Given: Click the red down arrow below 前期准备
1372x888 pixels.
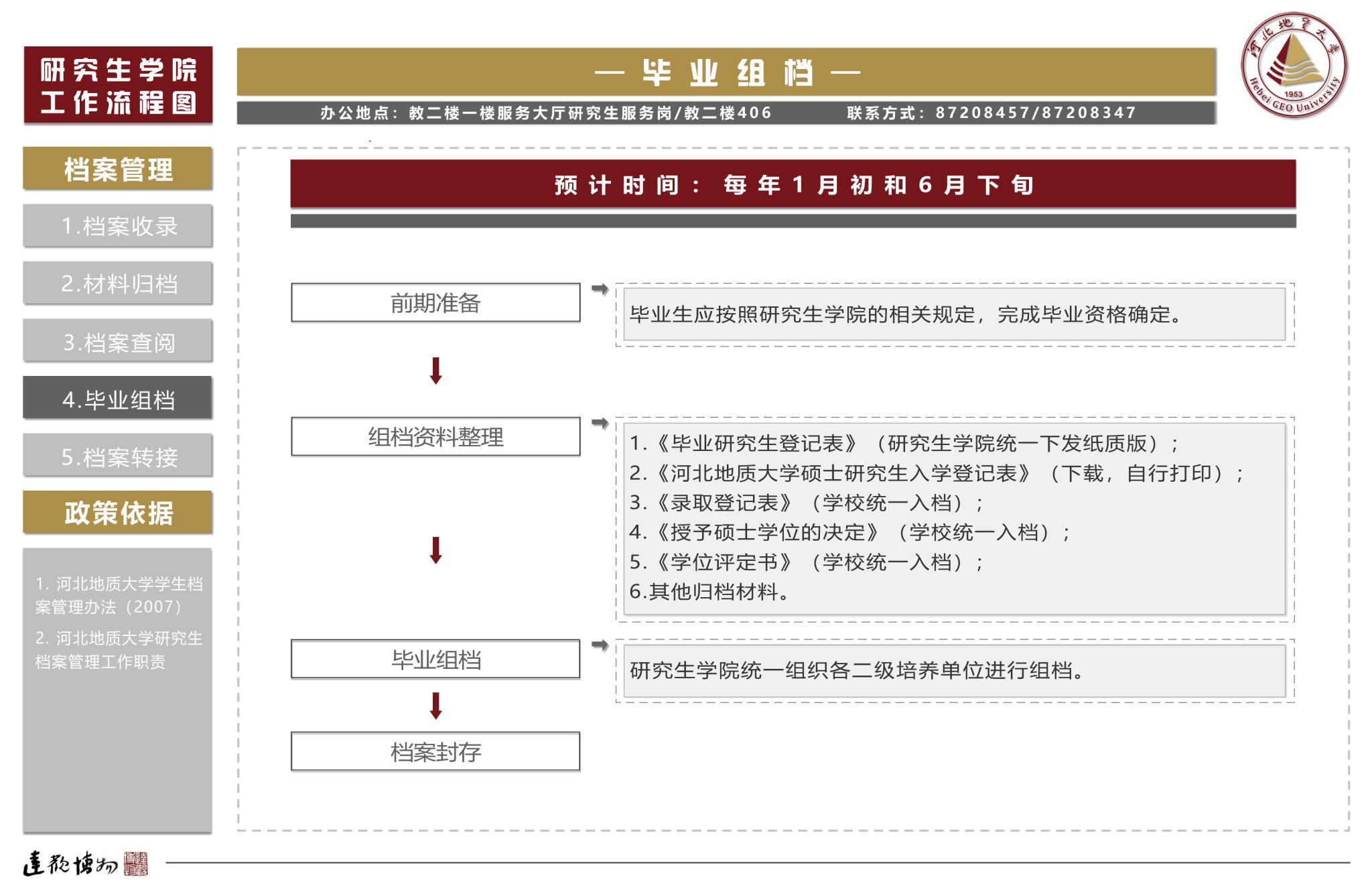Looking at the screenshot, I should [x=435, y=371].
